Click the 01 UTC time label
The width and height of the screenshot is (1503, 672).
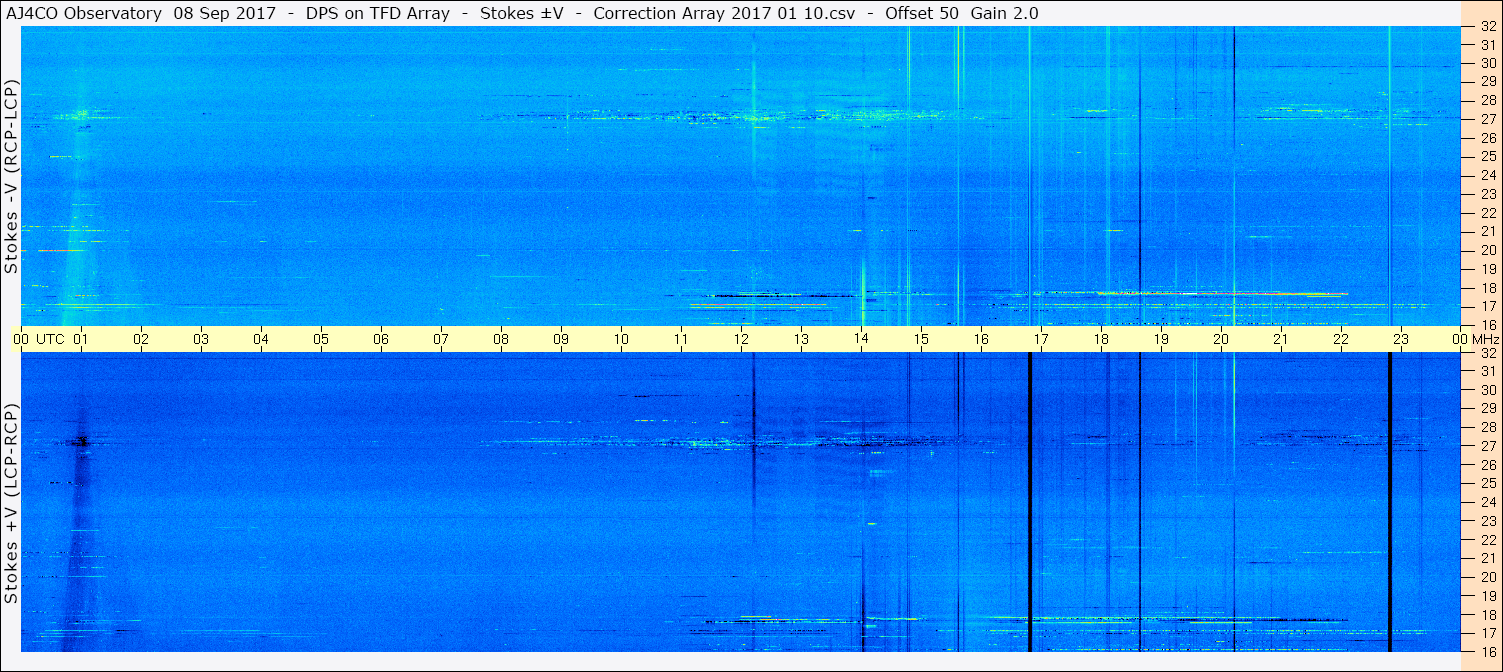click(81, 339)
